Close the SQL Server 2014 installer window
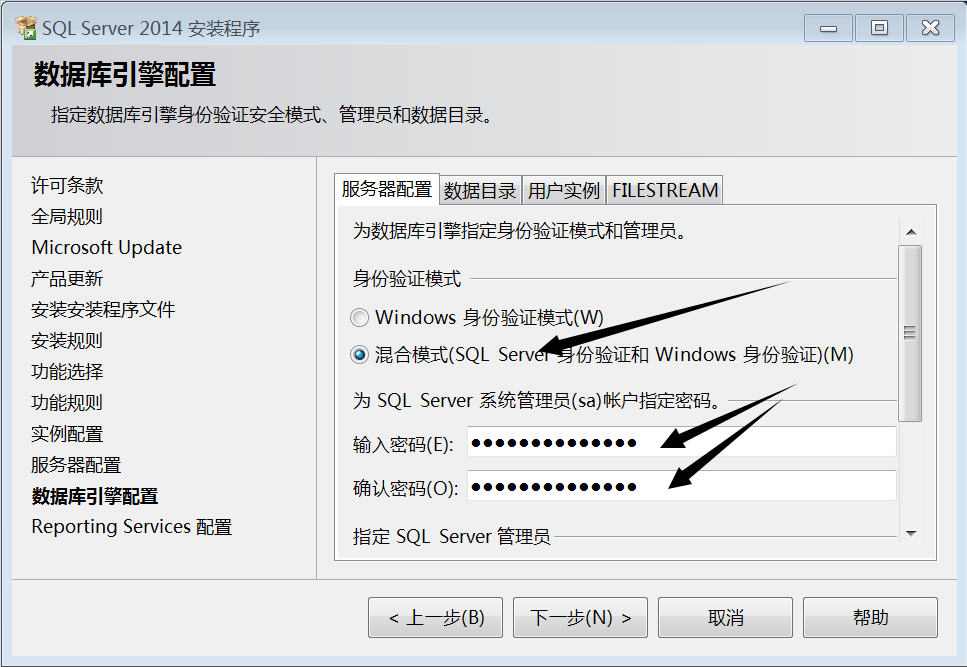This screenshot has height=667, width=967. pos(930,28)
